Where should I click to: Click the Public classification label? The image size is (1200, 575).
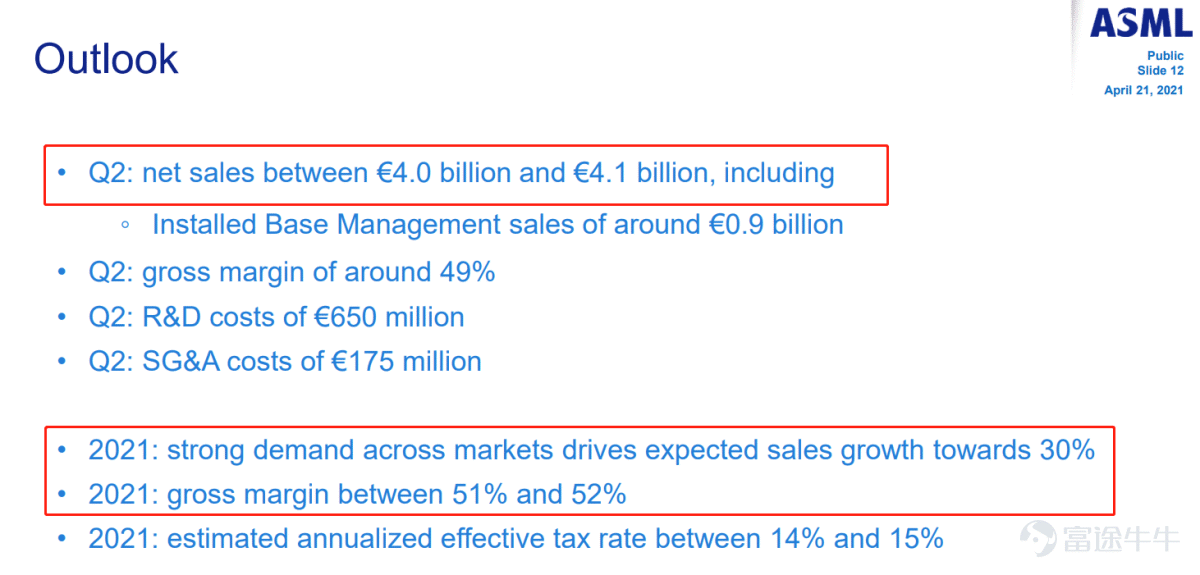(x=1165, y=57)
